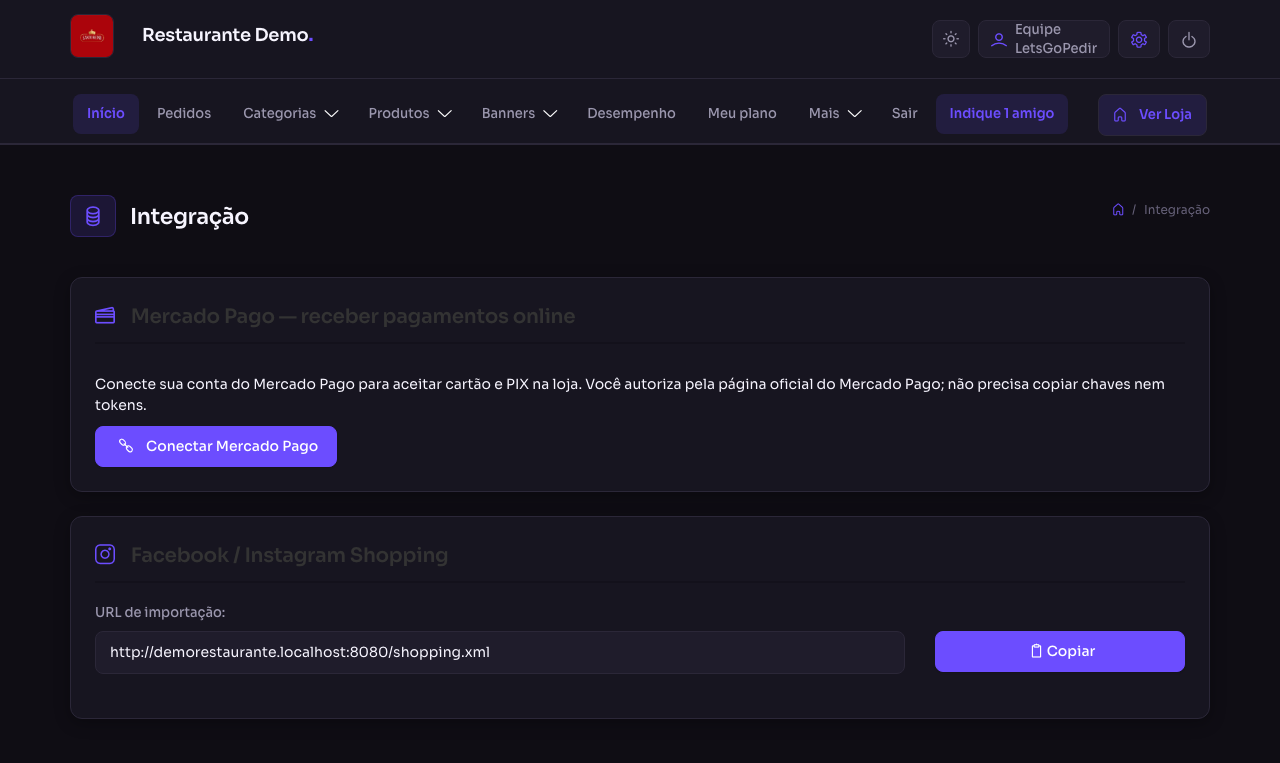Click the Ver Loja button

[x=1152, y=114]
